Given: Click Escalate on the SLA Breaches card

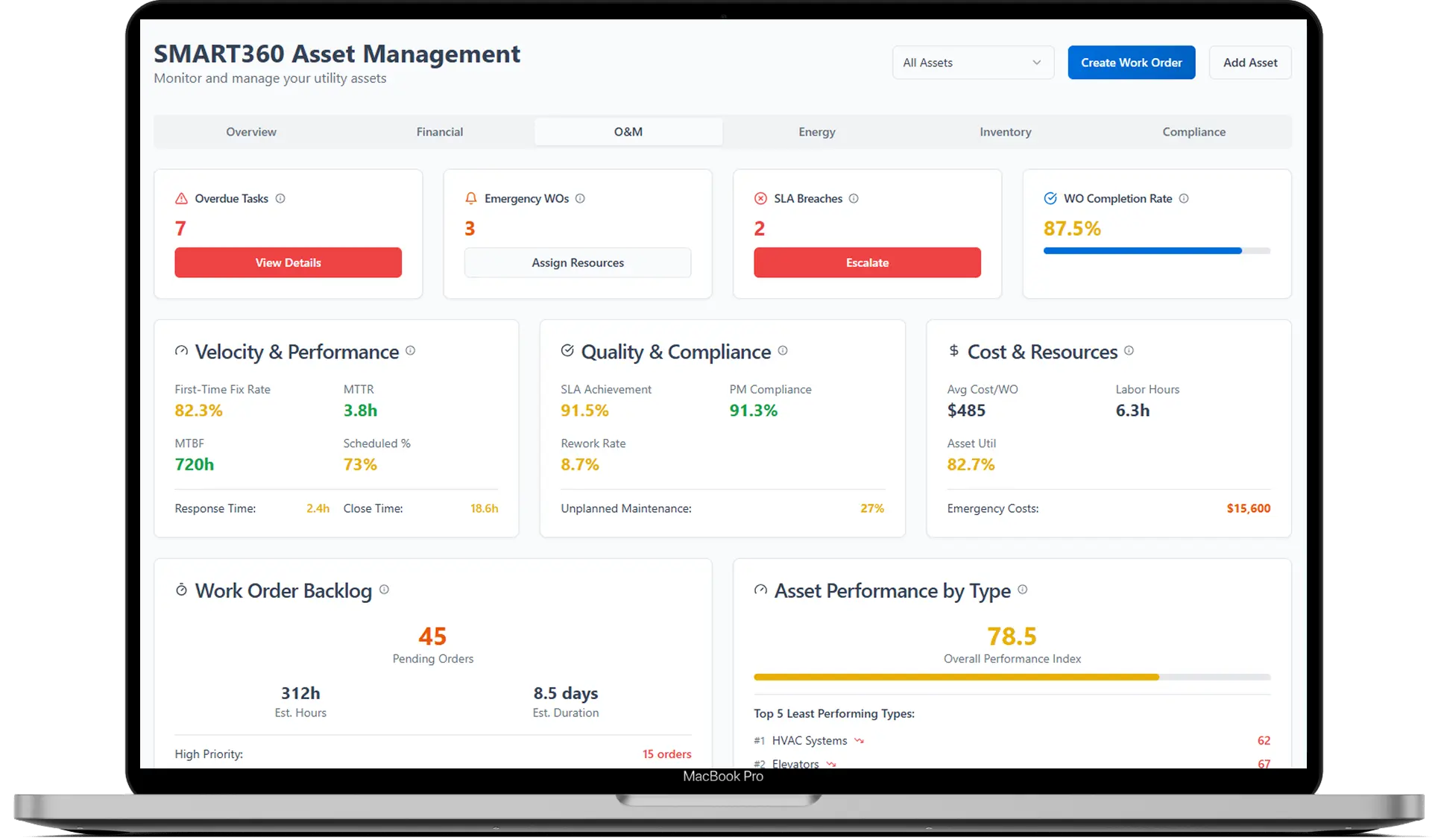Looking at the screenshot, I should point(867,262).
